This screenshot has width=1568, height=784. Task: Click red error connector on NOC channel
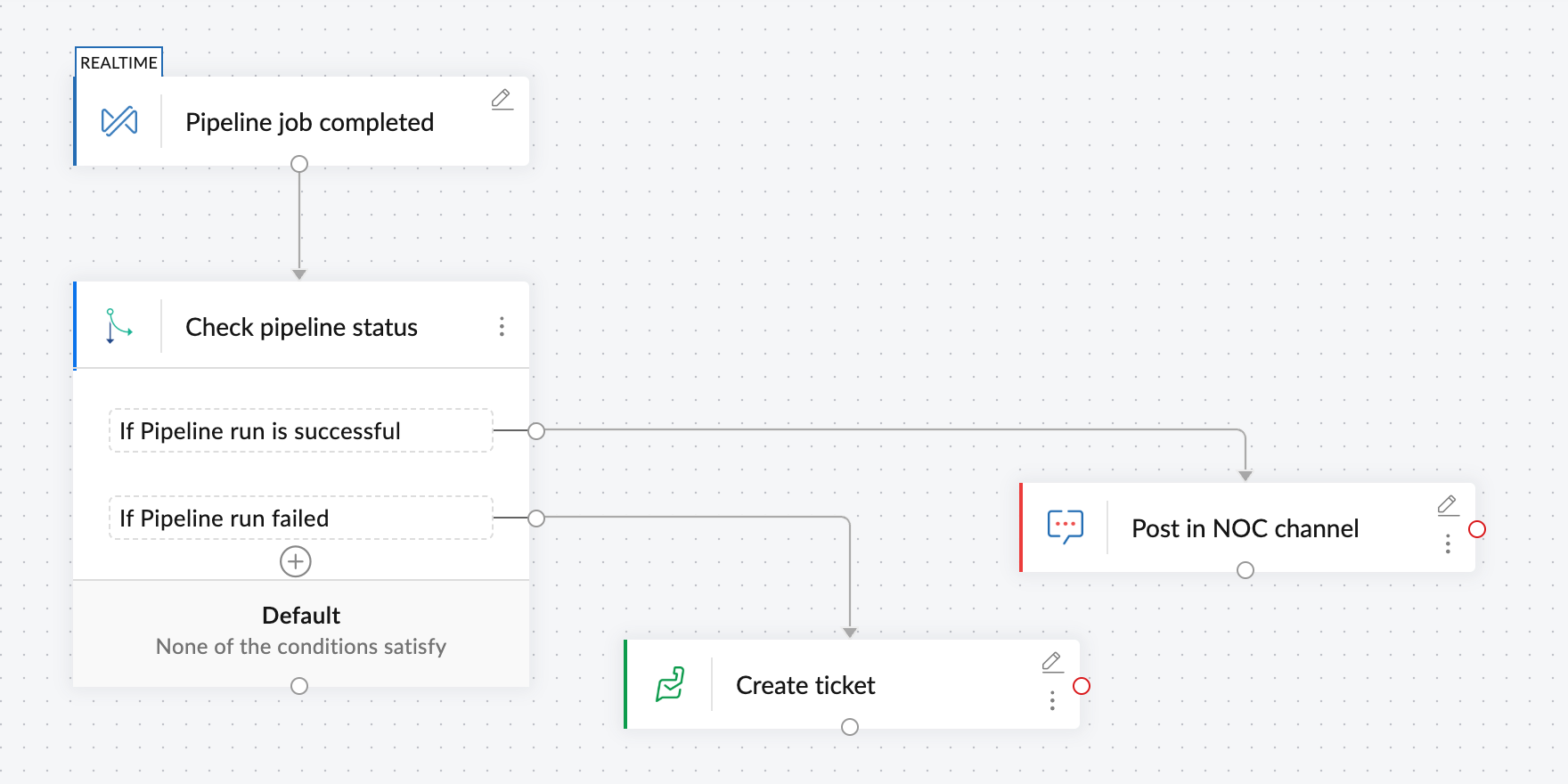click(1477, 529)
